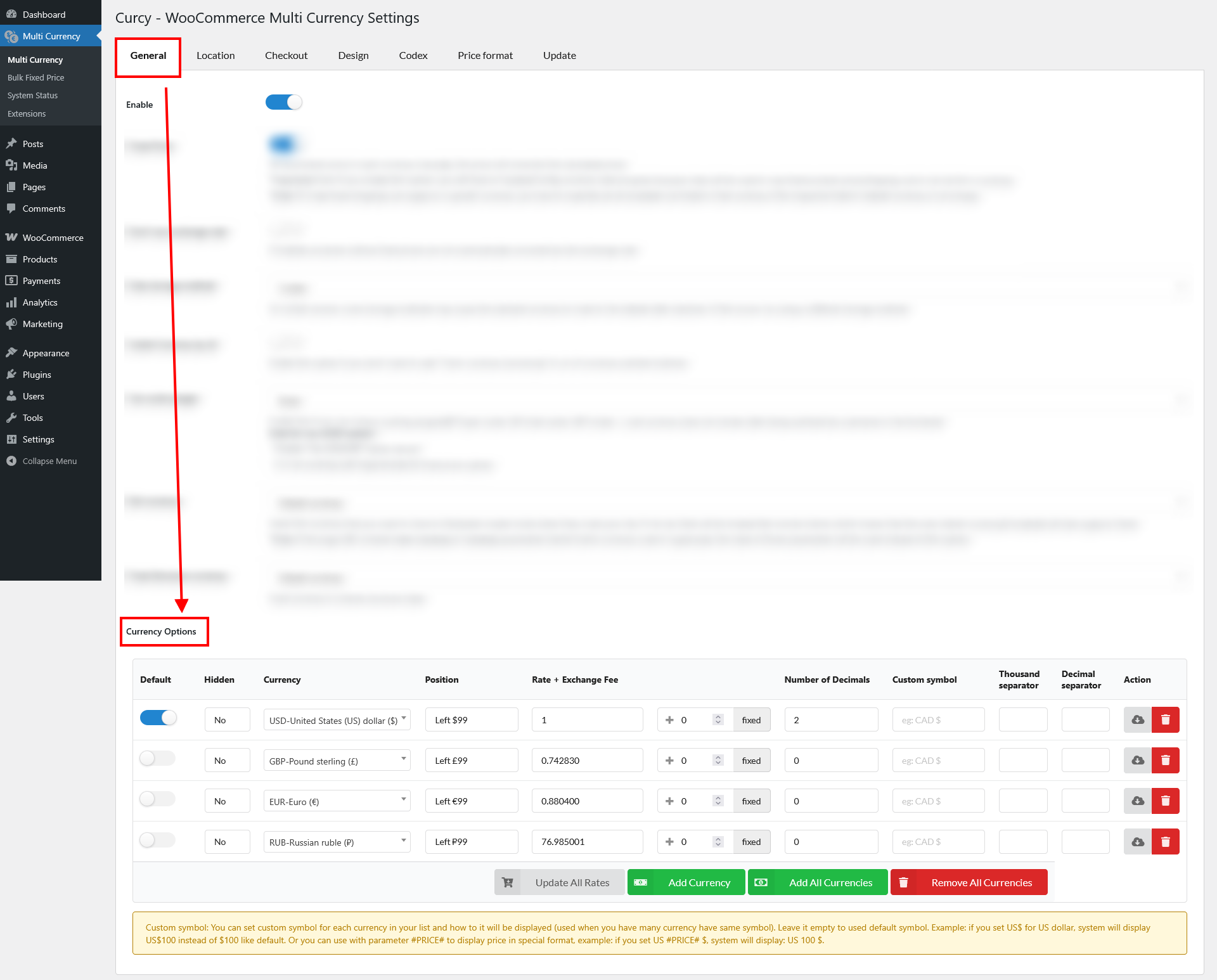Viewport: 1217px width, 980px height.
Task: Click the Dashboard icon in sidebar
Action: point(11,14)
